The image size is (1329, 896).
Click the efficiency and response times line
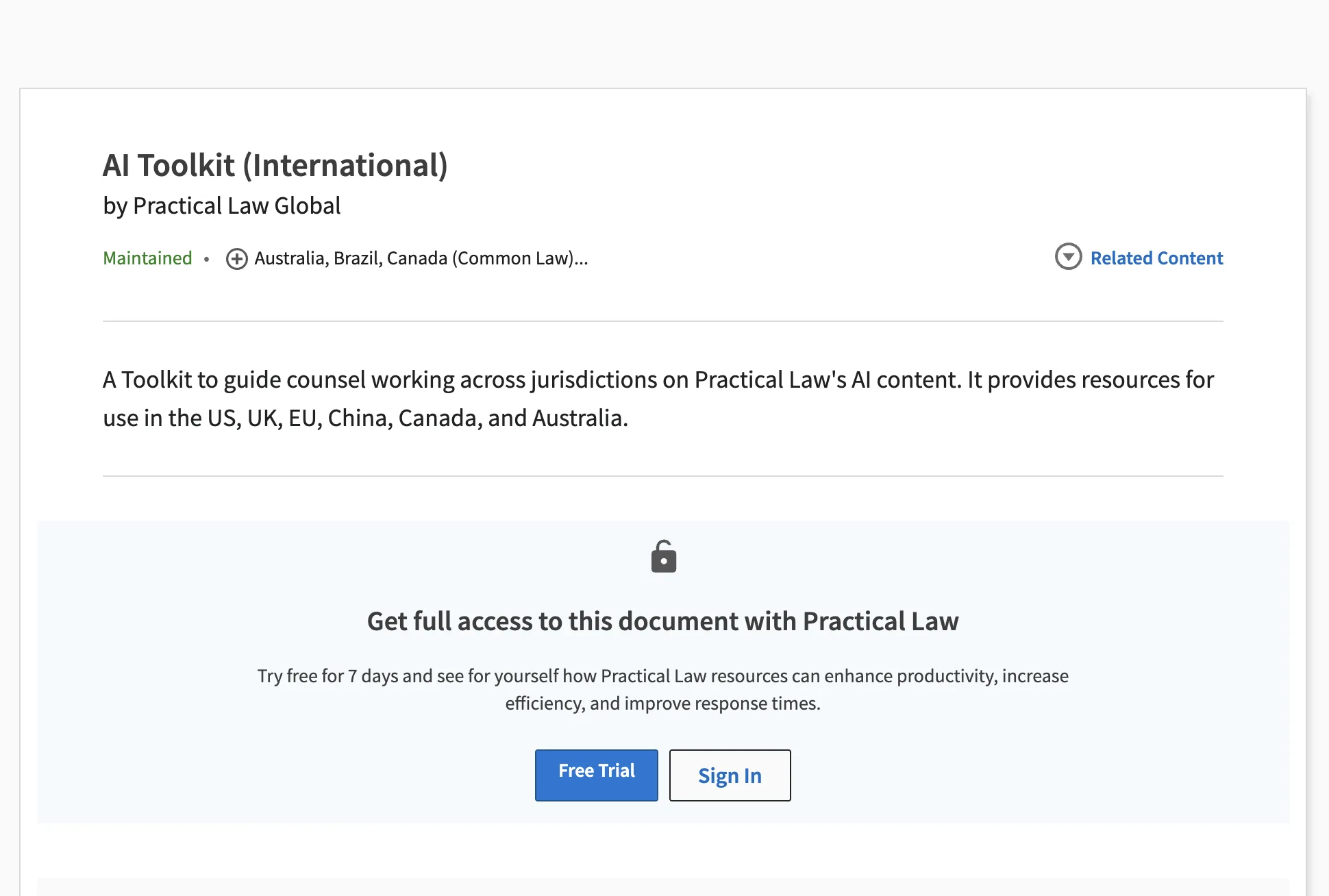[x=662, y=704]
